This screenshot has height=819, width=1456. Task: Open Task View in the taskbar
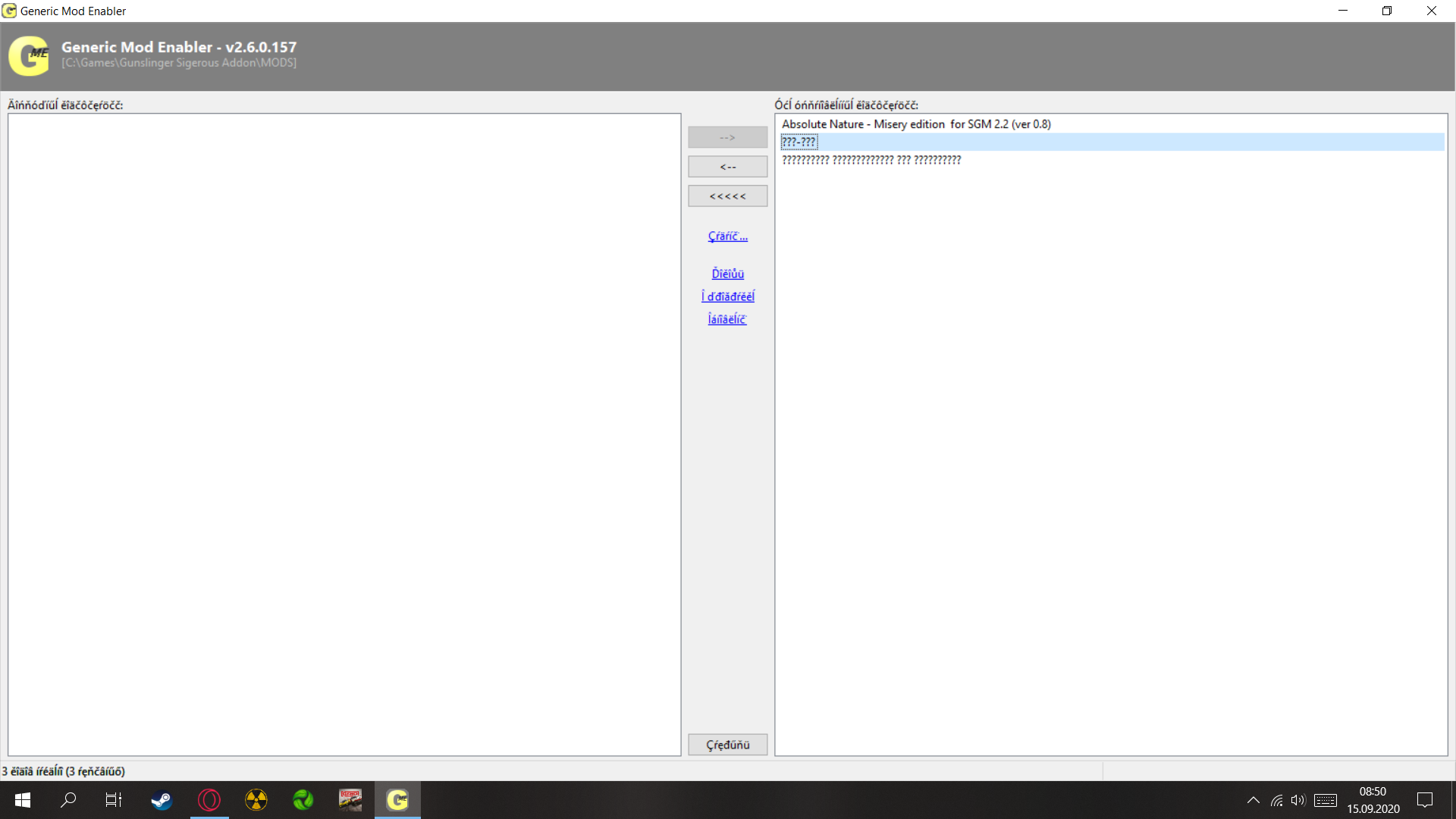[114, 800]
